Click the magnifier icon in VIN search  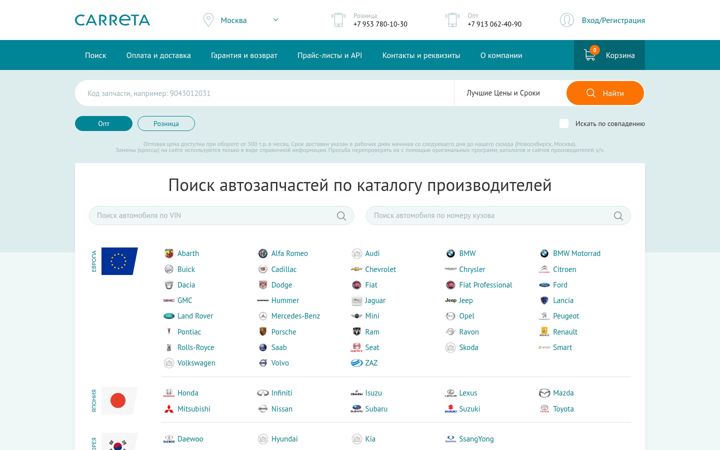pyautogui.click(x=341, y=216)
